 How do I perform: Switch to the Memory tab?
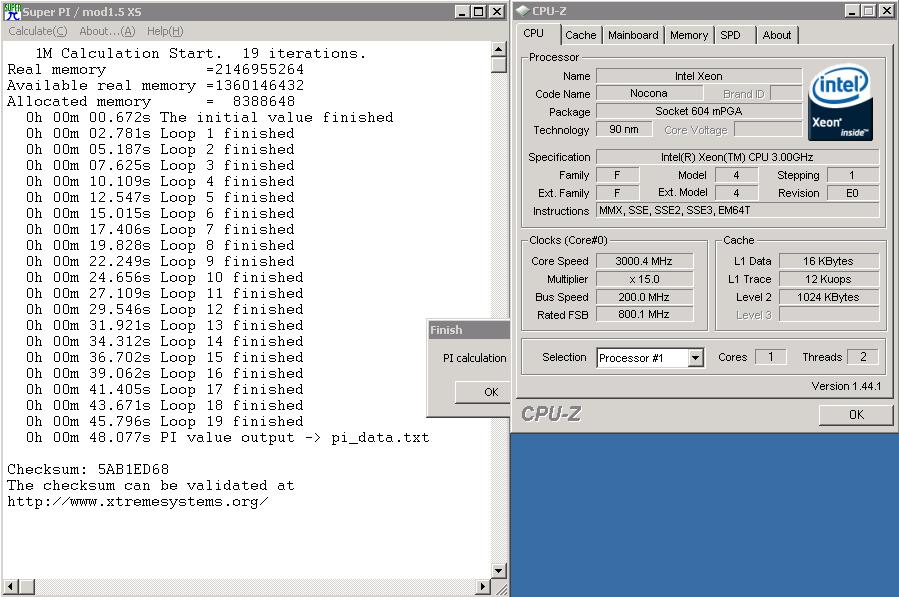coord(689,35)
